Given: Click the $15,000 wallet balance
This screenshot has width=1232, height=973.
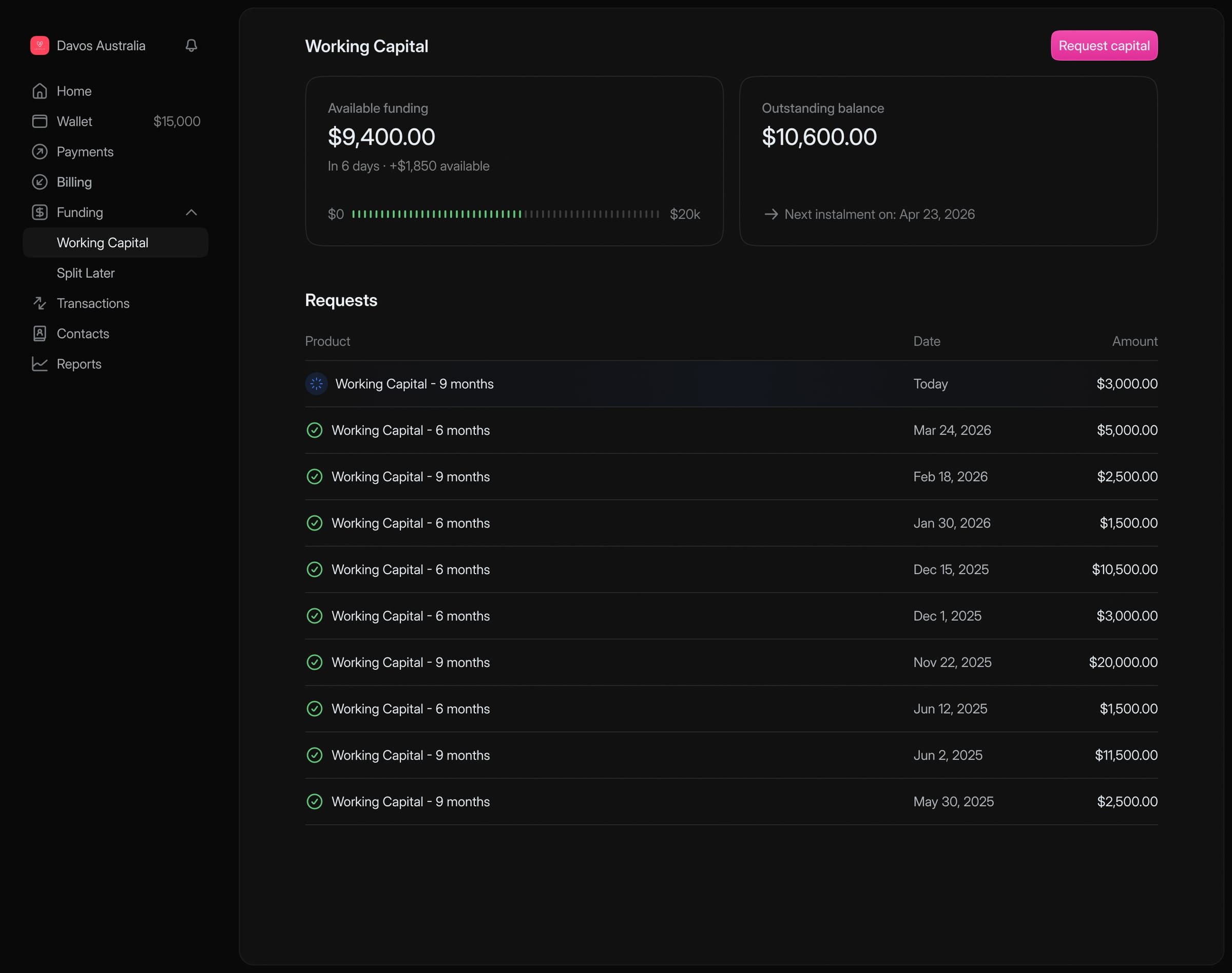Looking at the screenshot, I should click(177, 121).
